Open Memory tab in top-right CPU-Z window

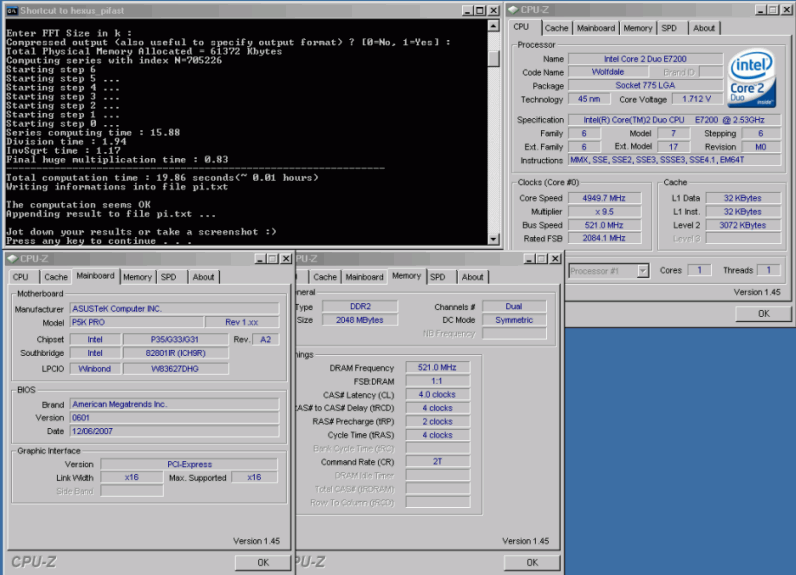click(x=638, y=28)
